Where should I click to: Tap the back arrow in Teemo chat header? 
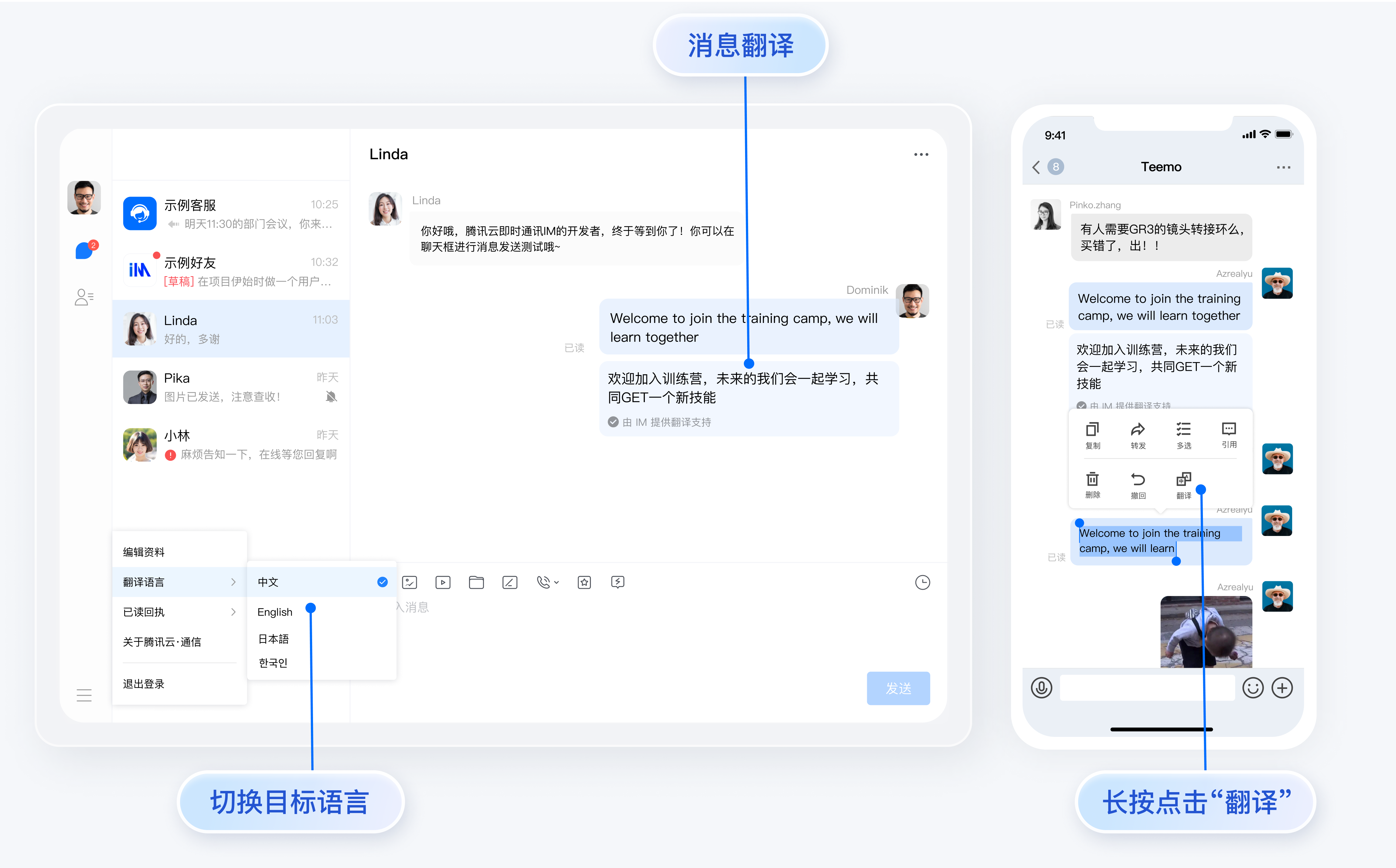click(1036, 167)
